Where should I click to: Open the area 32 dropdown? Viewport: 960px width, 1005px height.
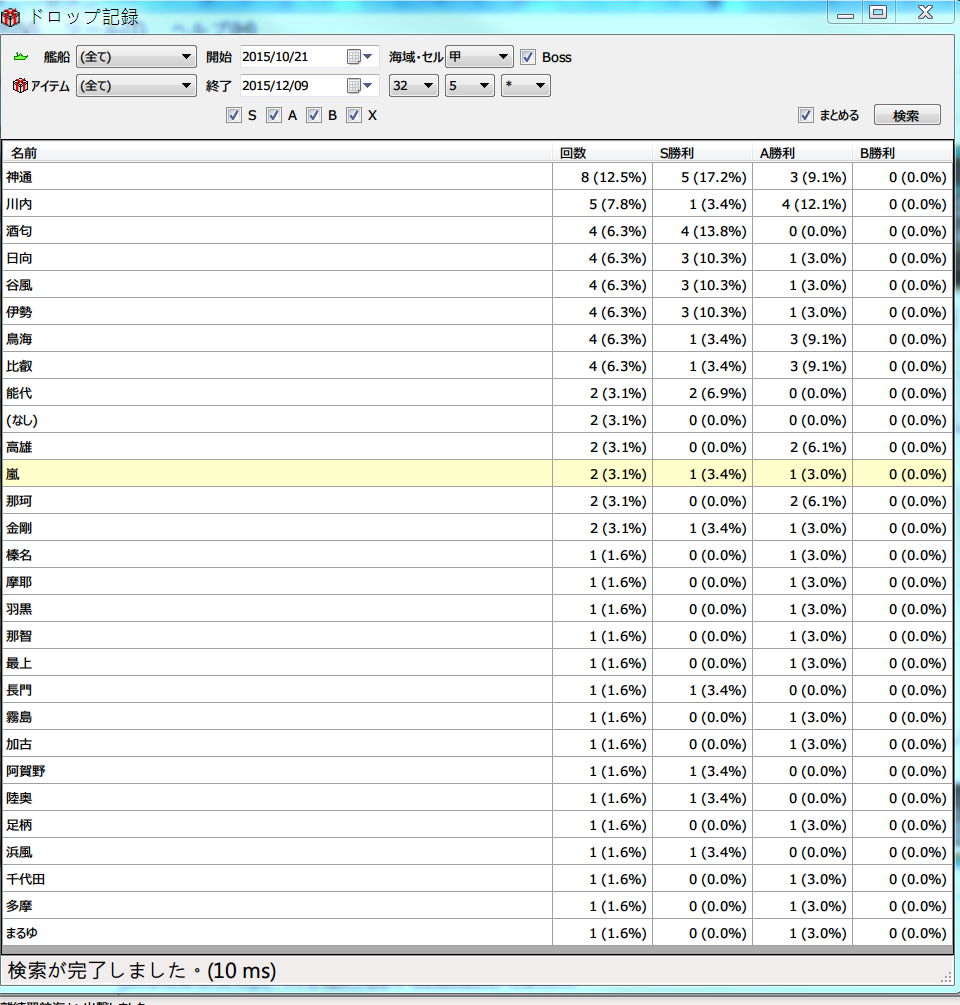click(413, 85)
